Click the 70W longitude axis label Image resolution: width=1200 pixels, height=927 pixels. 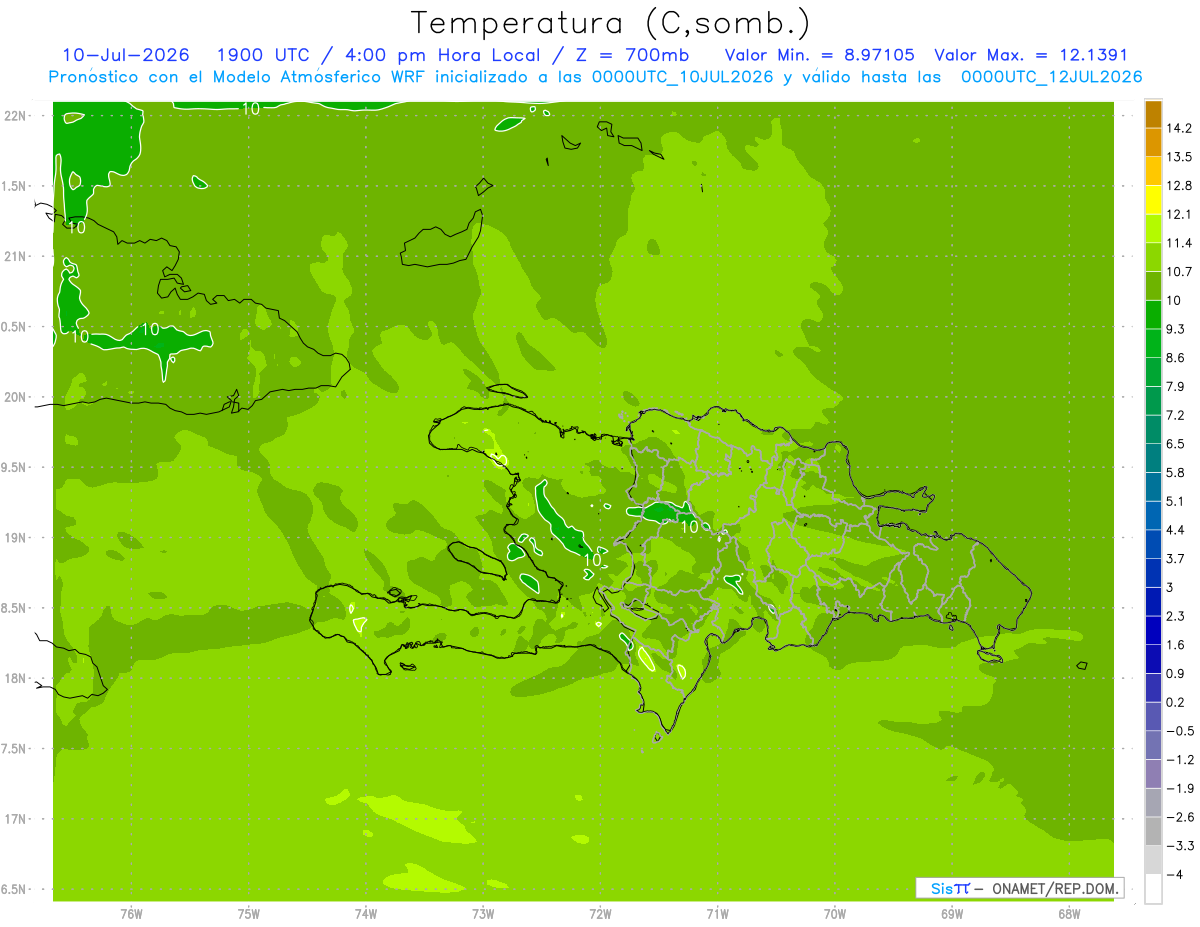[x=835, y=914]
